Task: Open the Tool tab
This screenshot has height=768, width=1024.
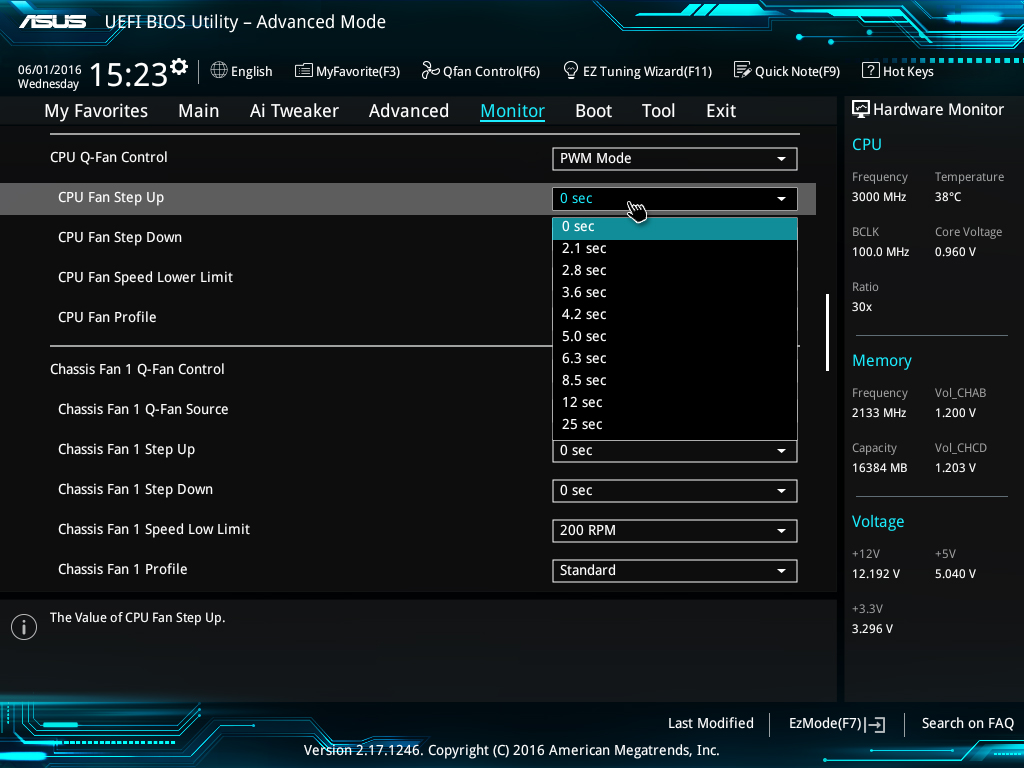Action: (x=658, y=111)
